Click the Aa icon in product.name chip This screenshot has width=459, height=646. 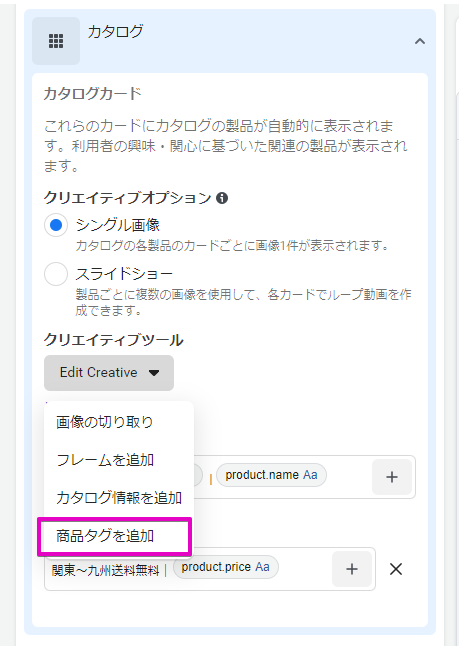(x=310, y=475)
